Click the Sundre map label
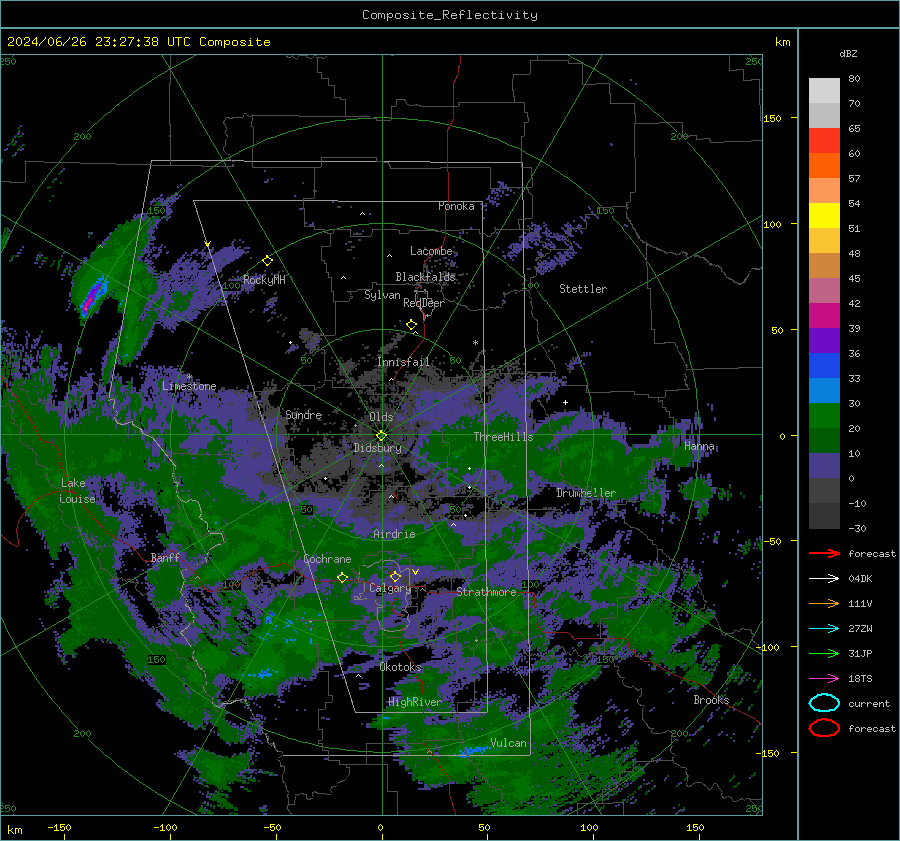This screenshot has height=841, width=900. pos(304,414)
